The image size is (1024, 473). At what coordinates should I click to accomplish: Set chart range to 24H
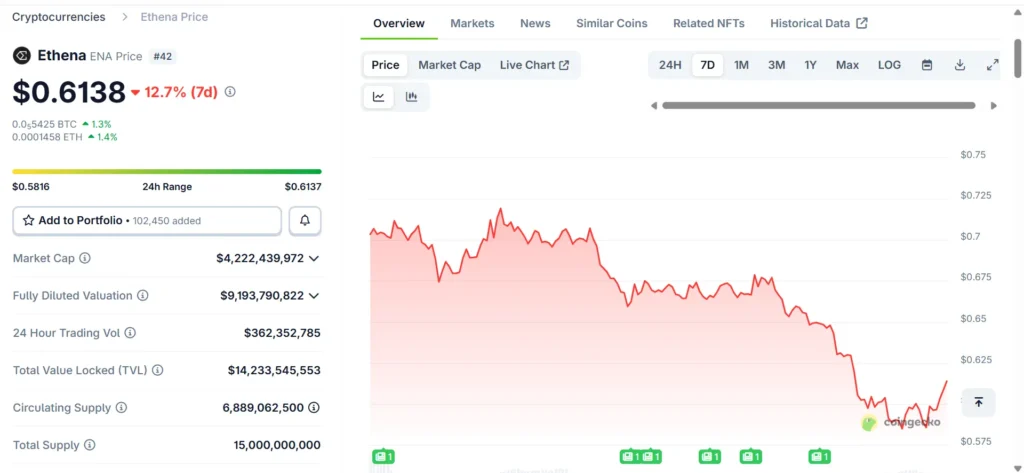[x=670, y=65]
